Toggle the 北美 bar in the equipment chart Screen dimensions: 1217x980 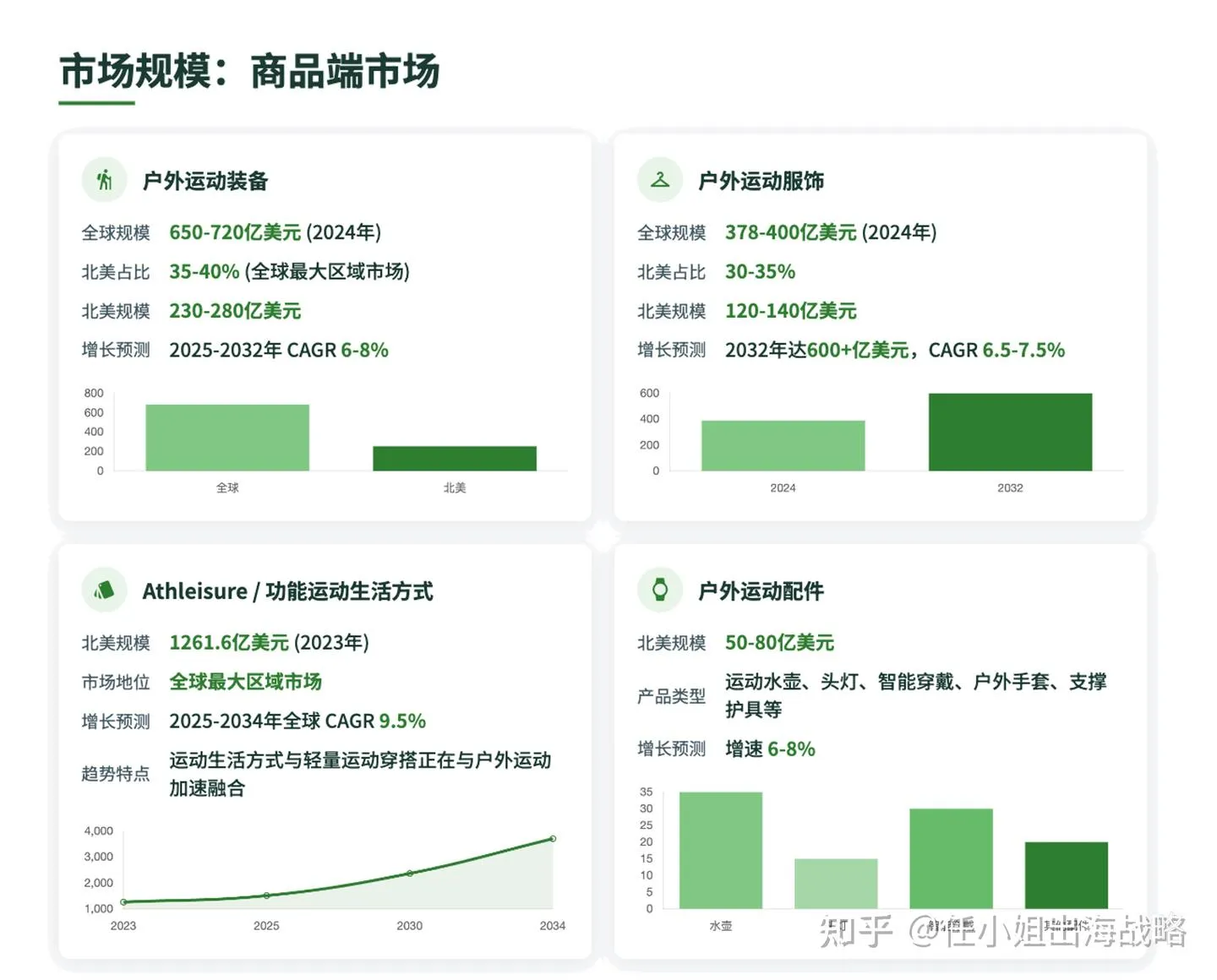tap(456, 460)
